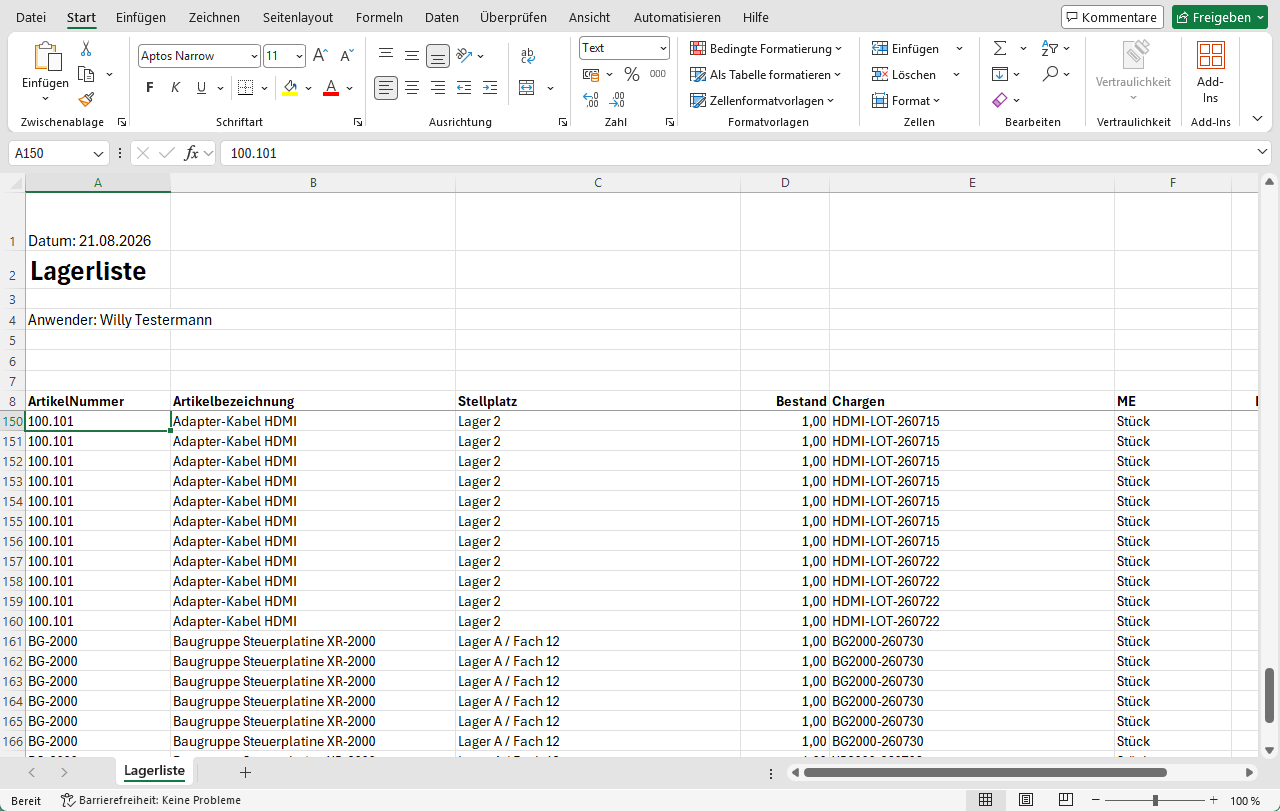Add a decimal place

591,100
